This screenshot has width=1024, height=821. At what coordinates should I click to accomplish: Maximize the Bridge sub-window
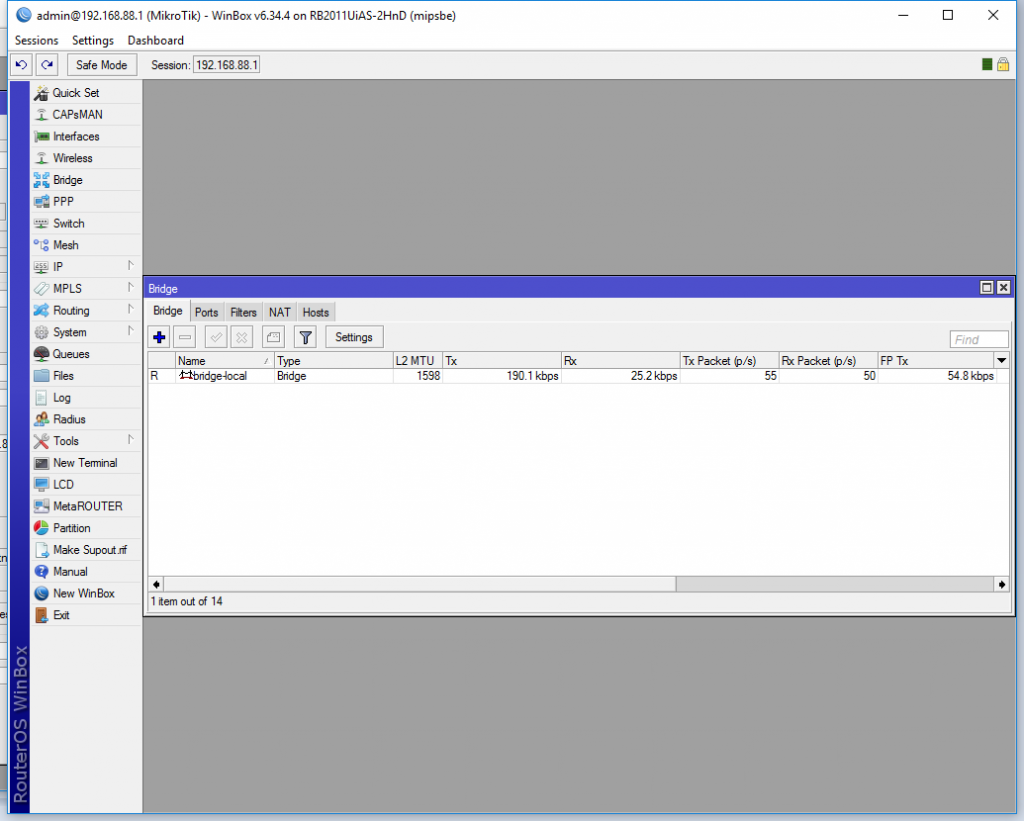coord(987,287)
